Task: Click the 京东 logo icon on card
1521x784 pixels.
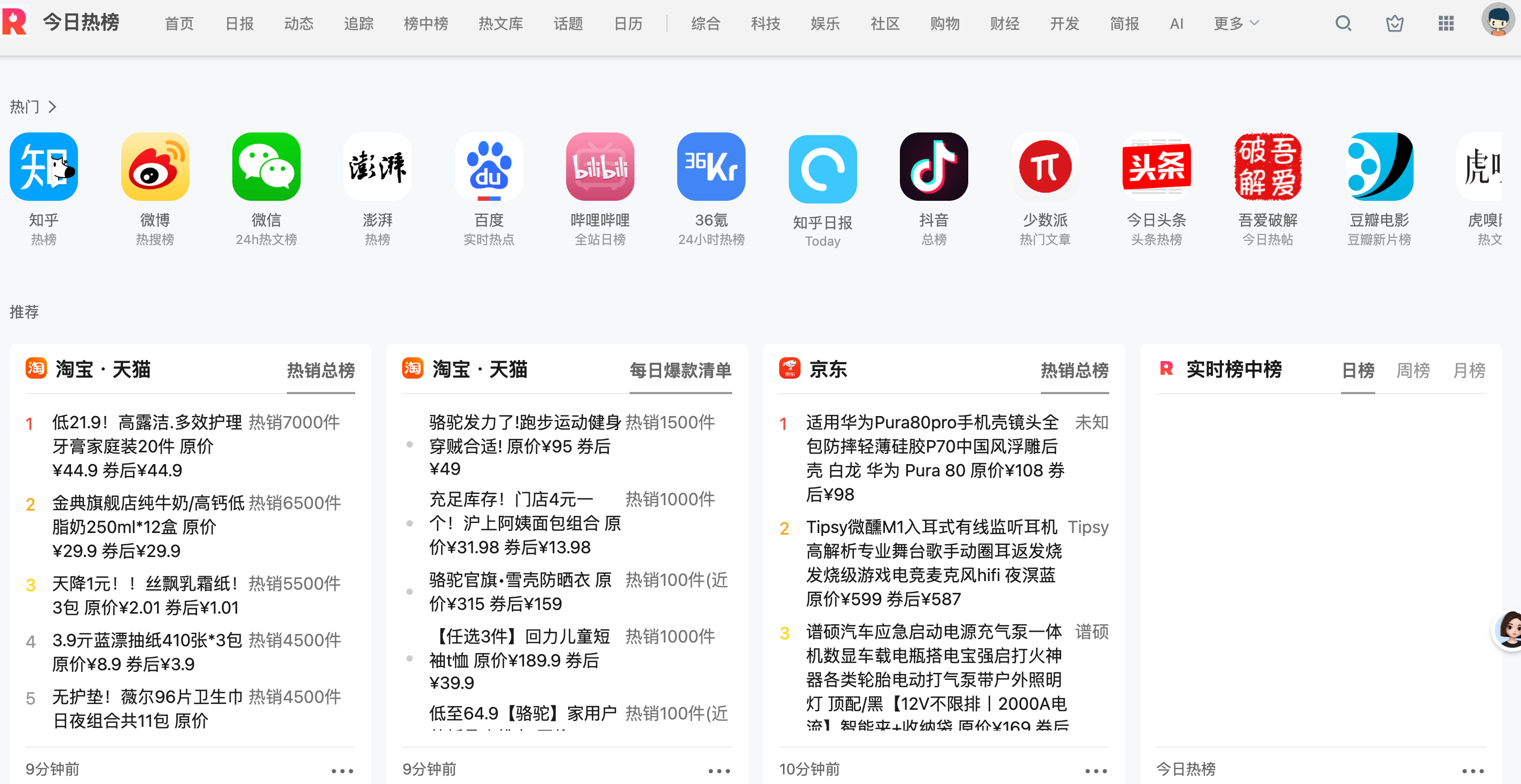Action: pyautogui.click(x=789, y=368)
